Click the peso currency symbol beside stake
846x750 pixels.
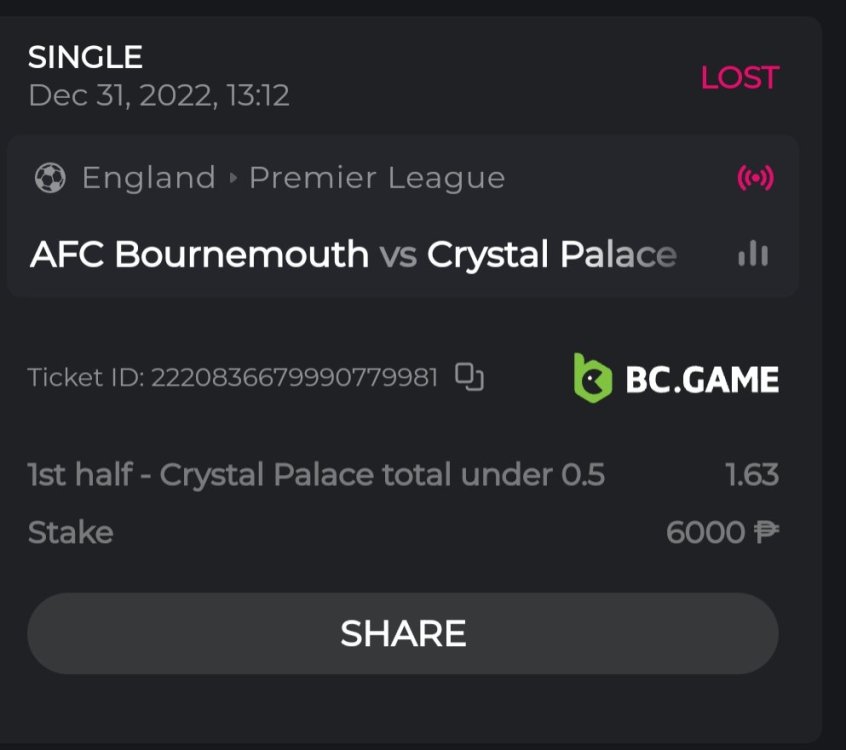[x=766, y=532]
